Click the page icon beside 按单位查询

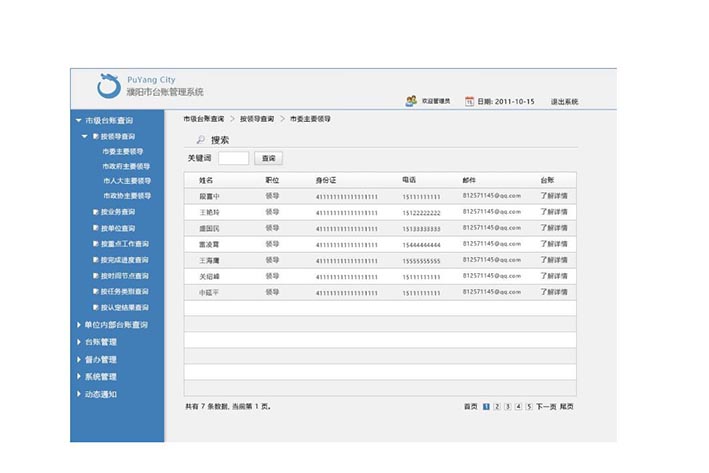point(96,228)
